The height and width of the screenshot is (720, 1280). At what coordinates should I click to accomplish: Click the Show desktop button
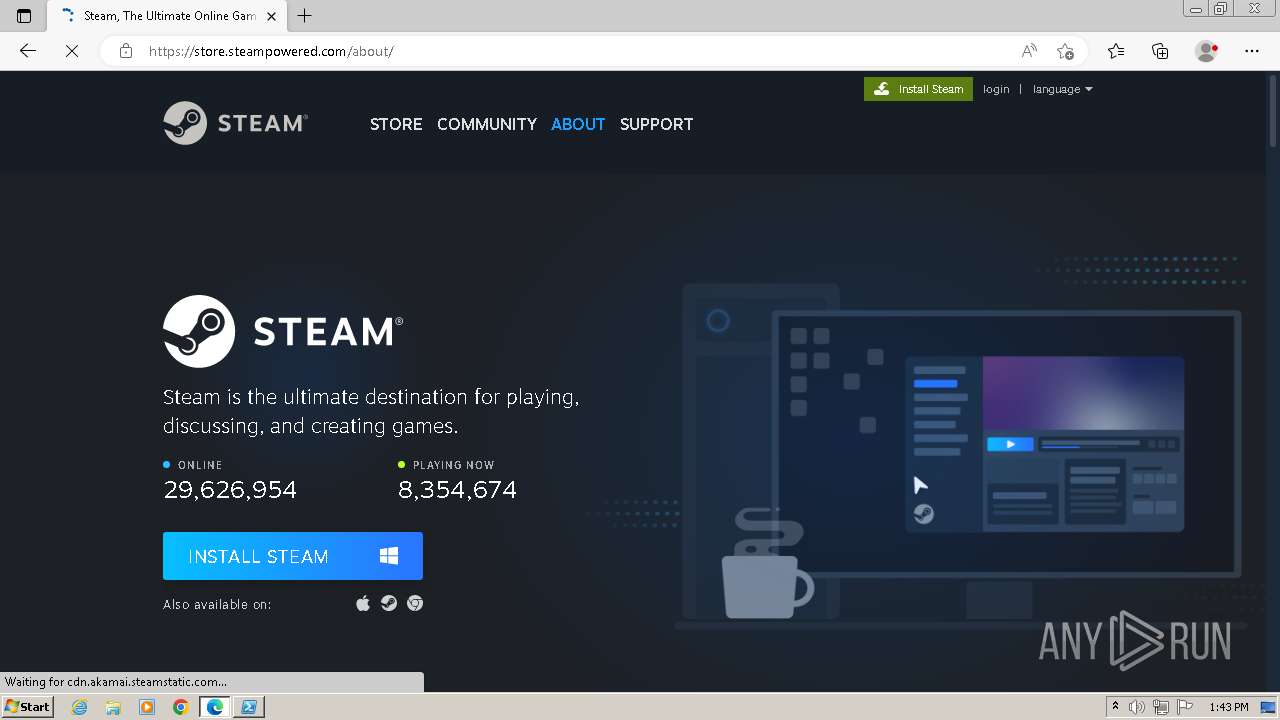tap(1268, 707)
